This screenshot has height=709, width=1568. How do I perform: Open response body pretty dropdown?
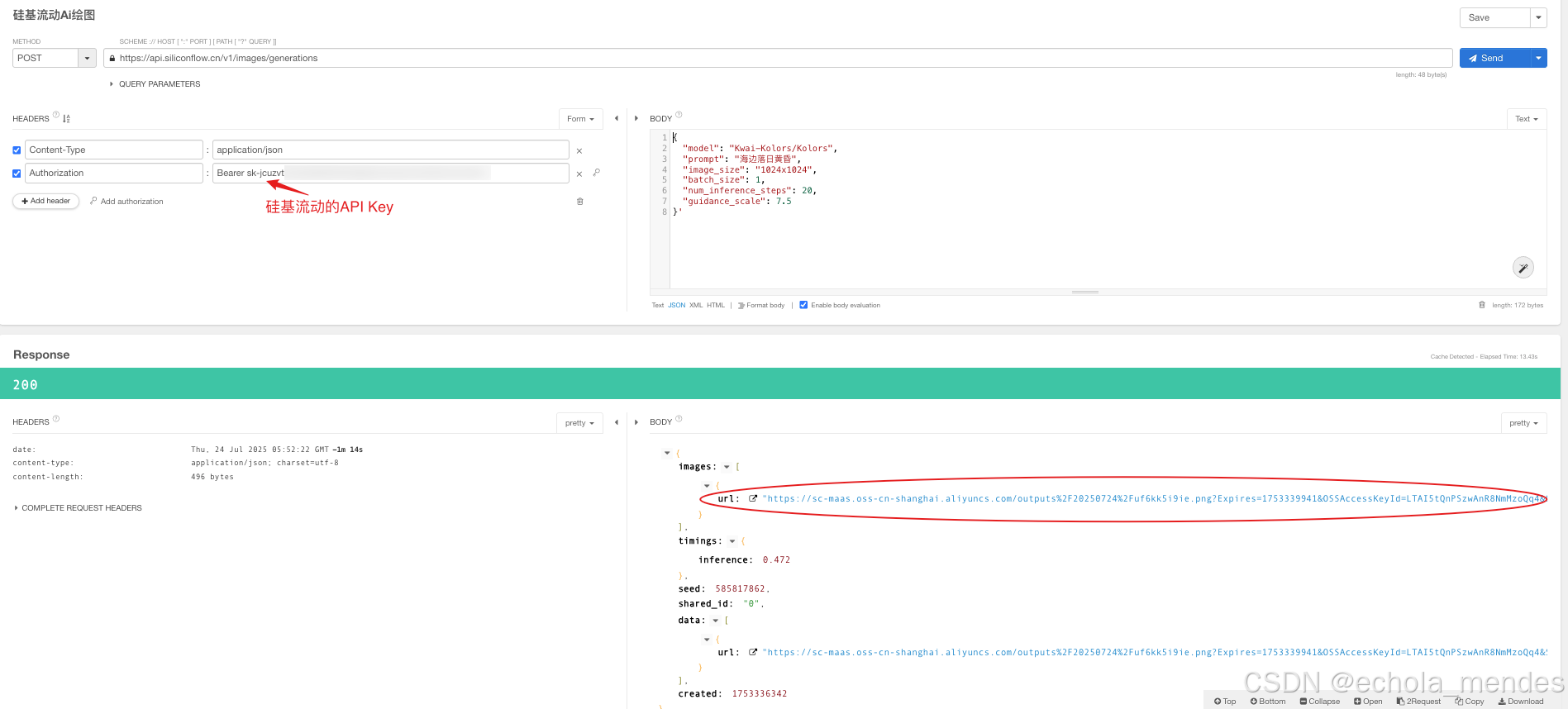click(1523, 423)
